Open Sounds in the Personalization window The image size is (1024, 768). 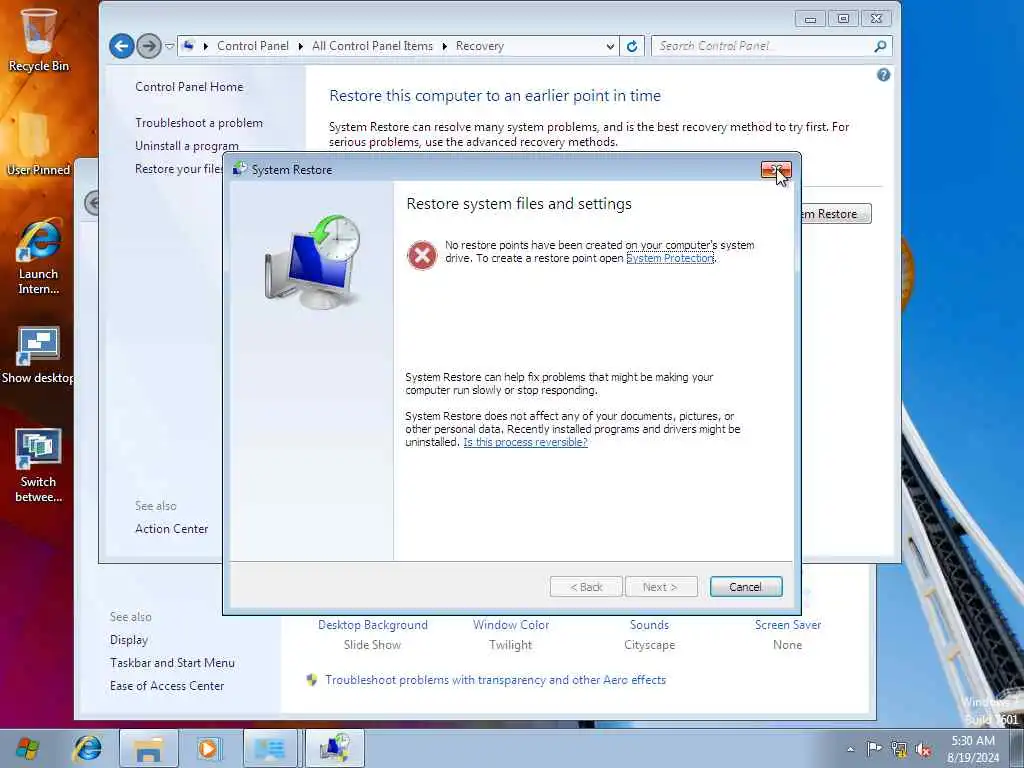pyautogui.click(x=649, y=625)
